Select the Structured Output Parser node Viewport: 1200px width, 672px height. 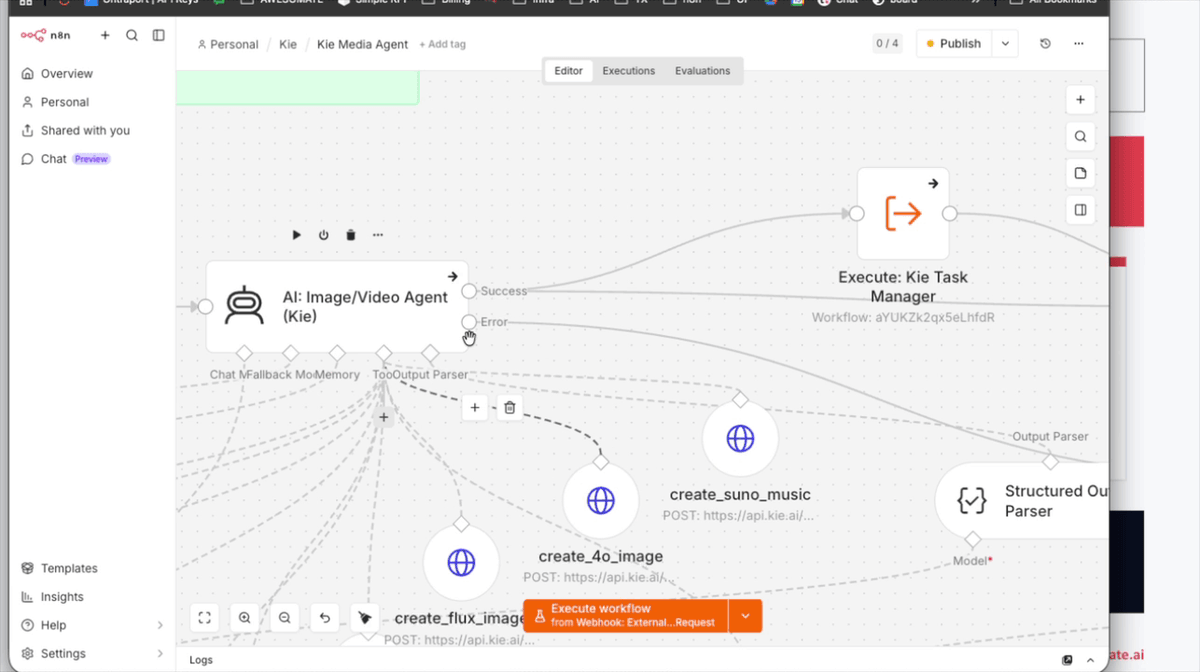[1021, 500]
